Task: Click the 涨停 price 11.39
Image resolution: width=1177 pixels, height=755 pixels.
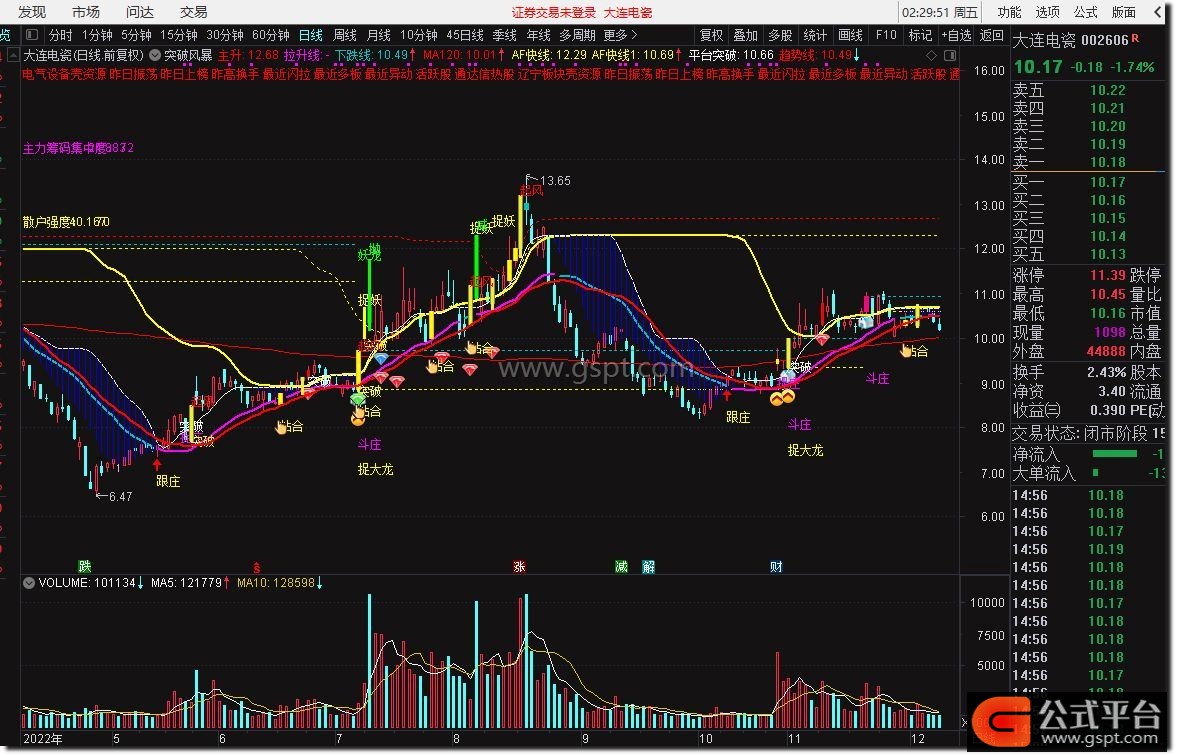Action: pyautogui.click(x=1108, y=275)
